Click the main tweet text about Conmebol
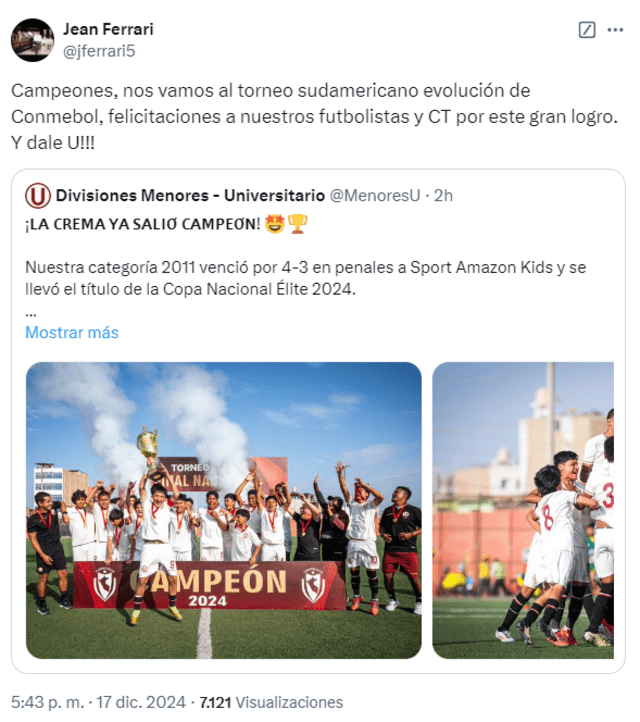The width and height of the screenshot is (640, 722). click(x=314, y=117)
